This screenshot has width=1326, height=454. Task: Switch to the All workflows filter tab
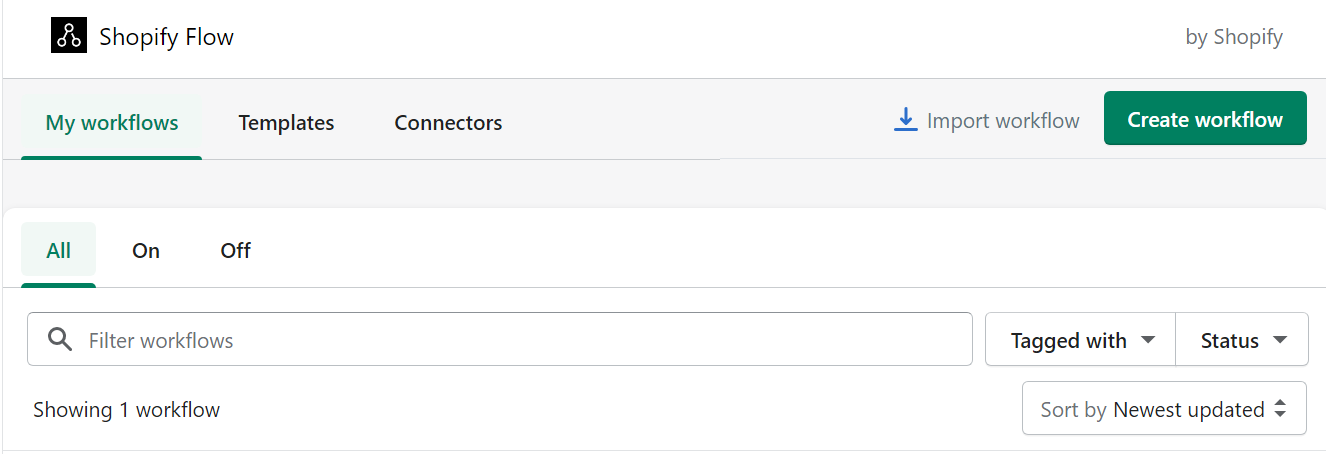pyautogui.click(x=59, y=251)
